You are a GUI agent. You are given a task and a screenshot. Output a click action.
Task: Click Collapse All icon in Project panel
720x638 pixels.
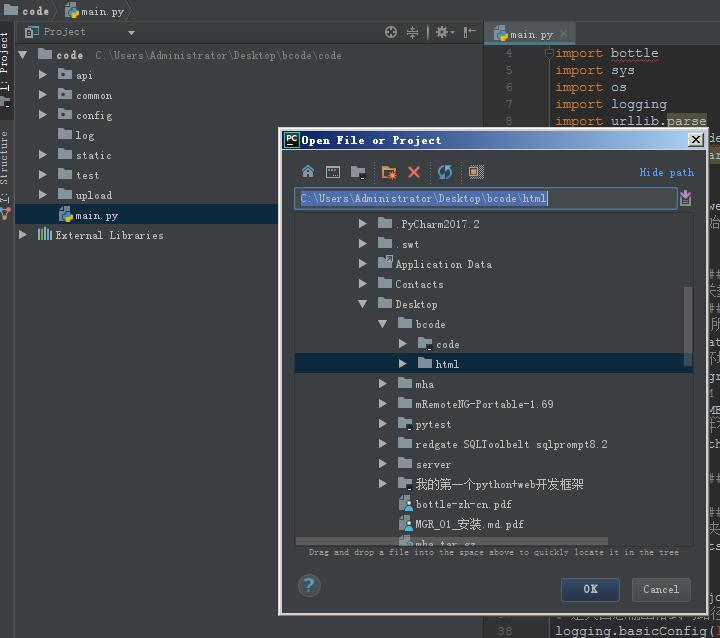click(x=412, y=32)
